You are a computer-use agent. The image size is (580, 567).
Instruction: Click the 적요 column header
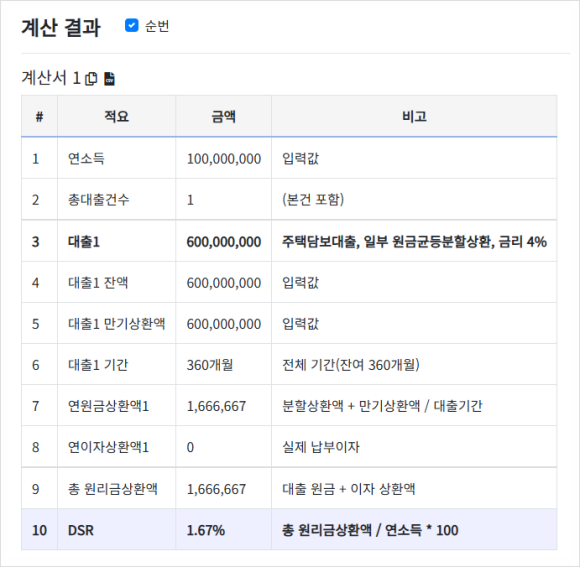tap(117, 117)
